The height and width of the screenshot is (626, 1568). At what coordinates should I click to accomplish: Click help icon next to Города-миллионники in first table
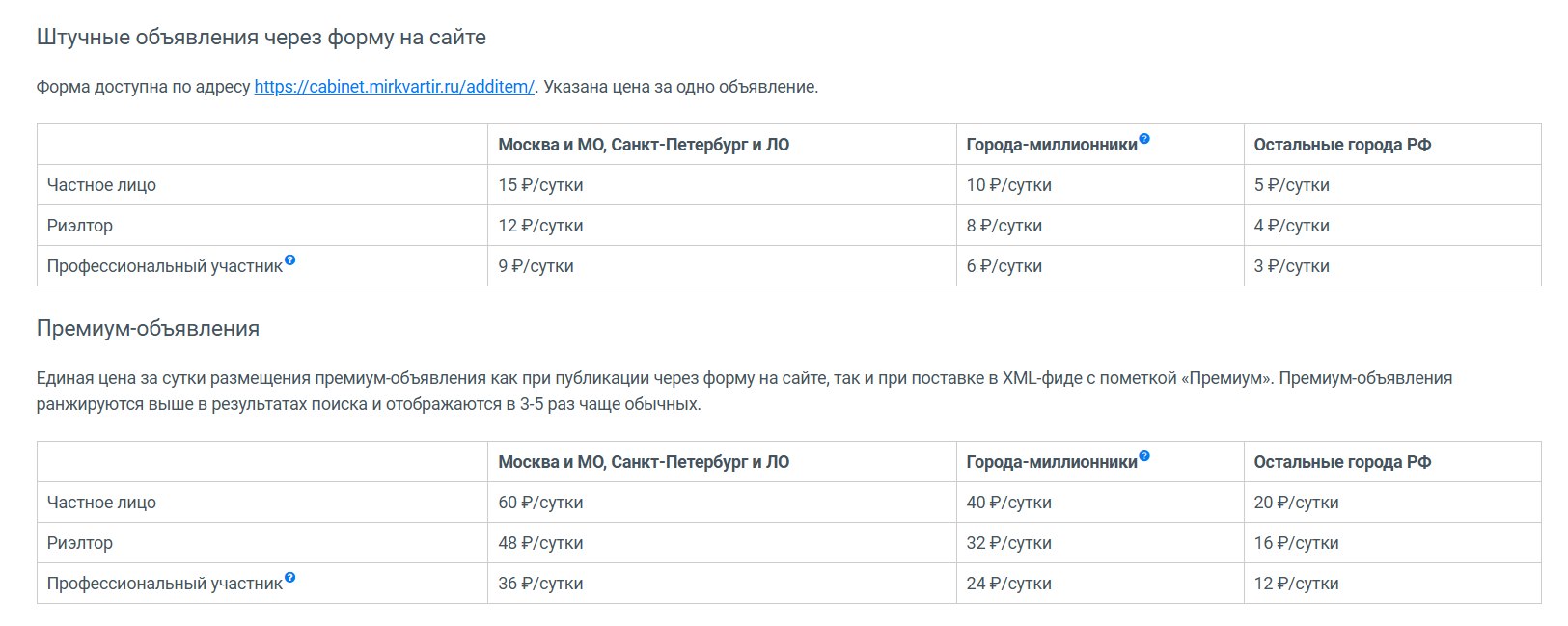coord(1144,139)
